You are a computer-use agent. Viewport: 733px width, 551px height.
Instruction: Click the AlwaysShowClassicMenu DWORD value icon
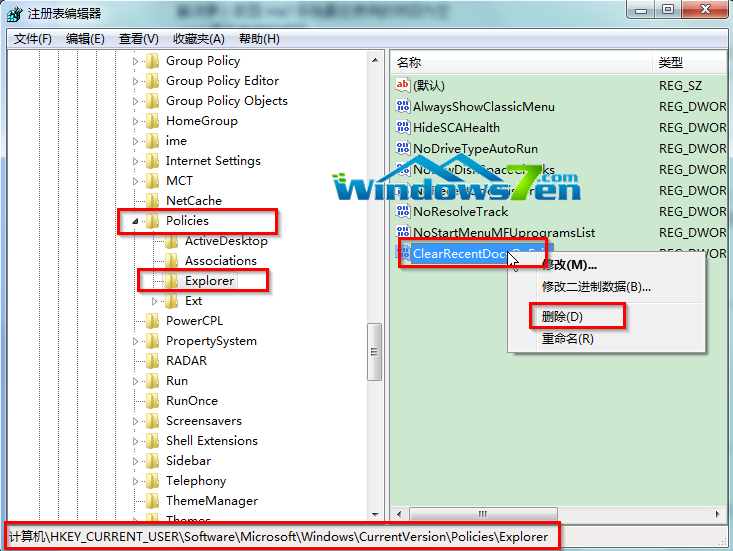click(402, 107)
